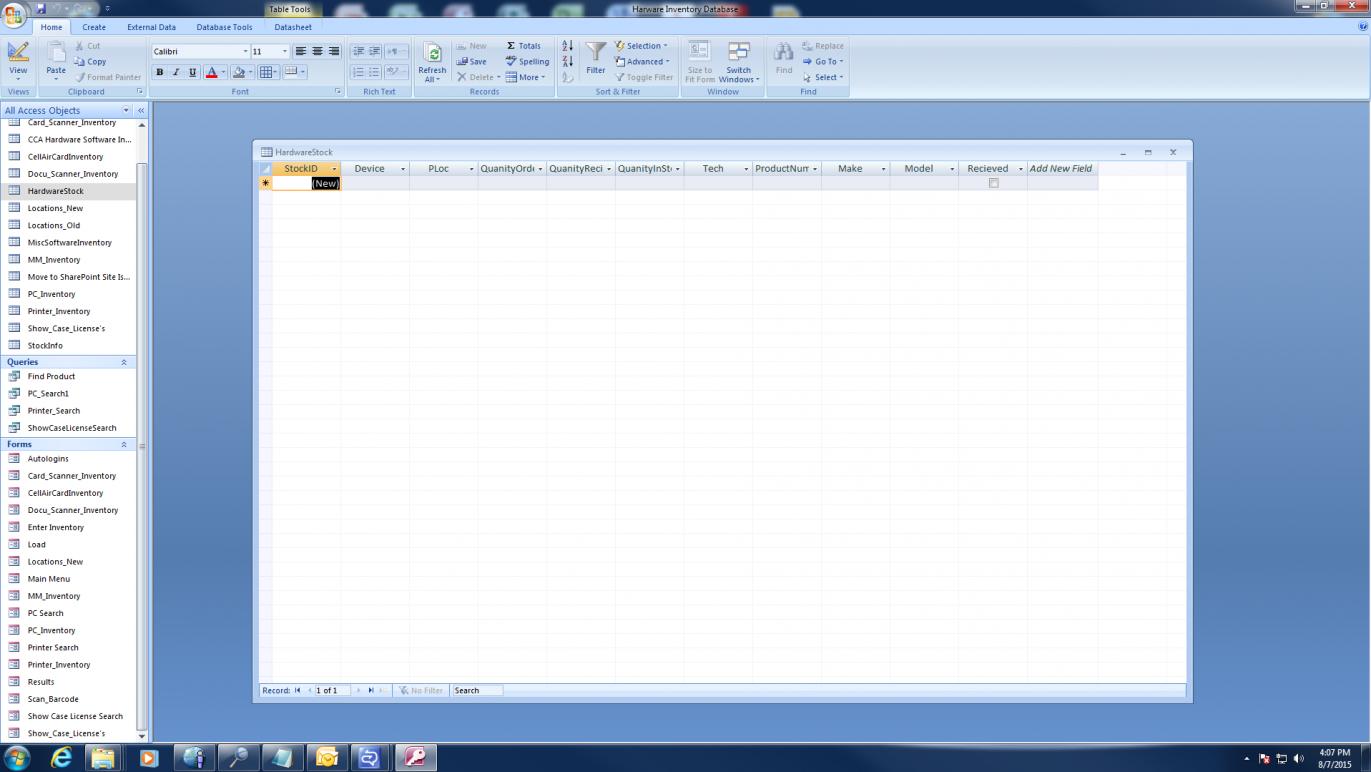Screen dimensions: 1371x772
Task: Click the More button in Records group
Action: click(525, 77)
